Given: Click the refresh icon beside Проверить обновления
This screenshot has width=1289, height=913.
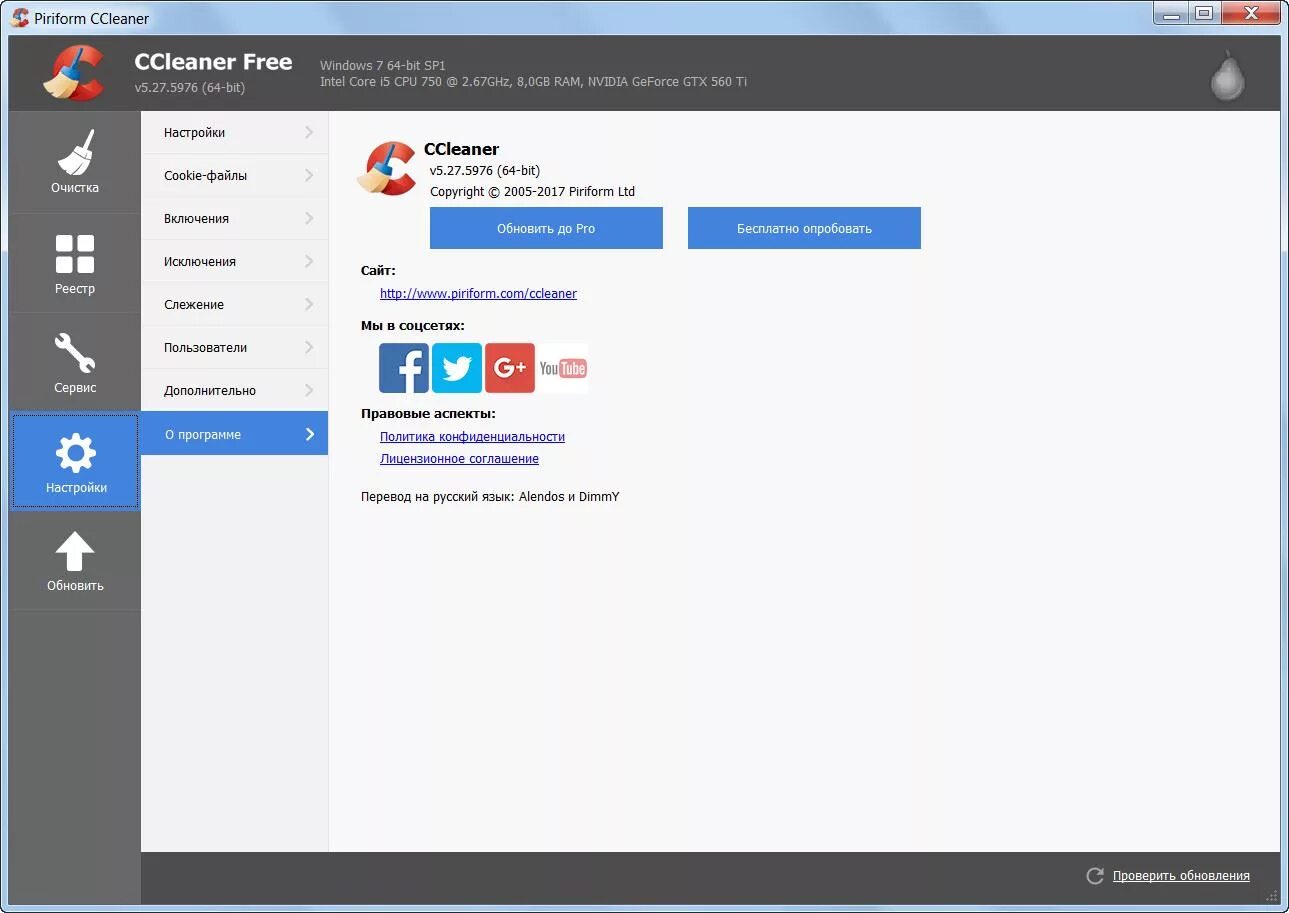Looking at the screenshot, I should click(1095, 875).
